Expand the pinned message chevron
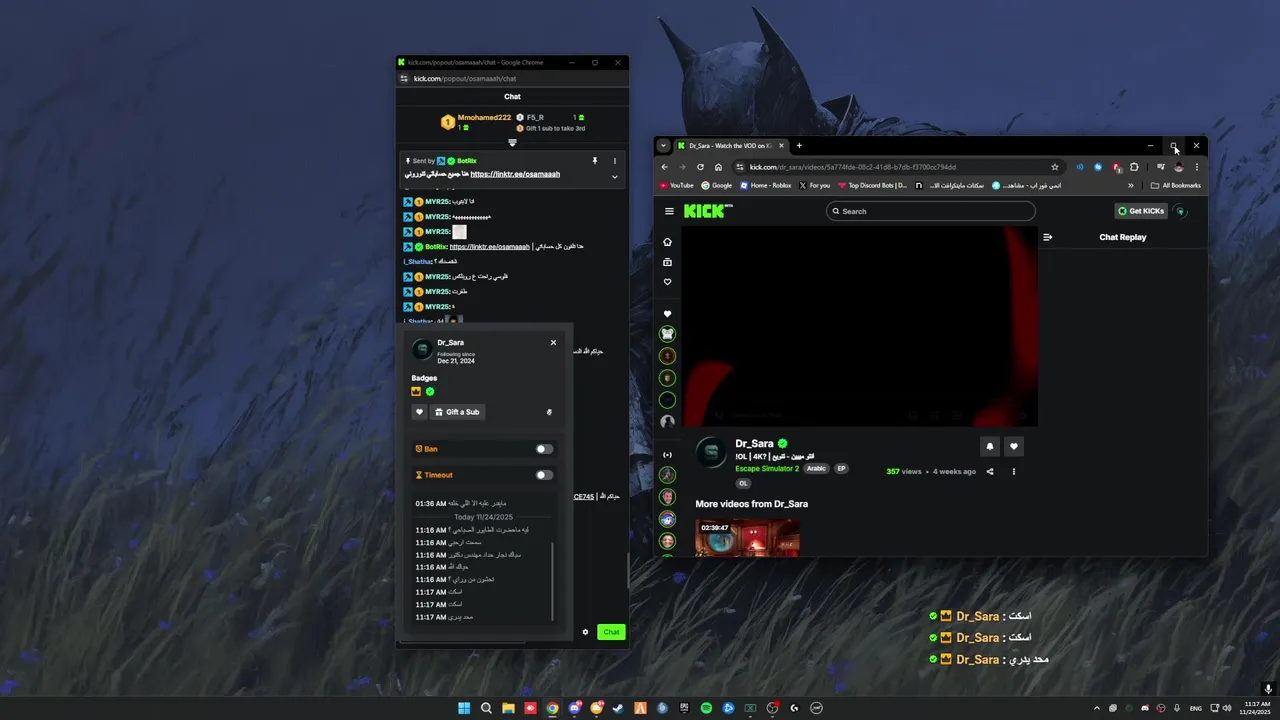 pyautogui.click(x=615, y=177)
